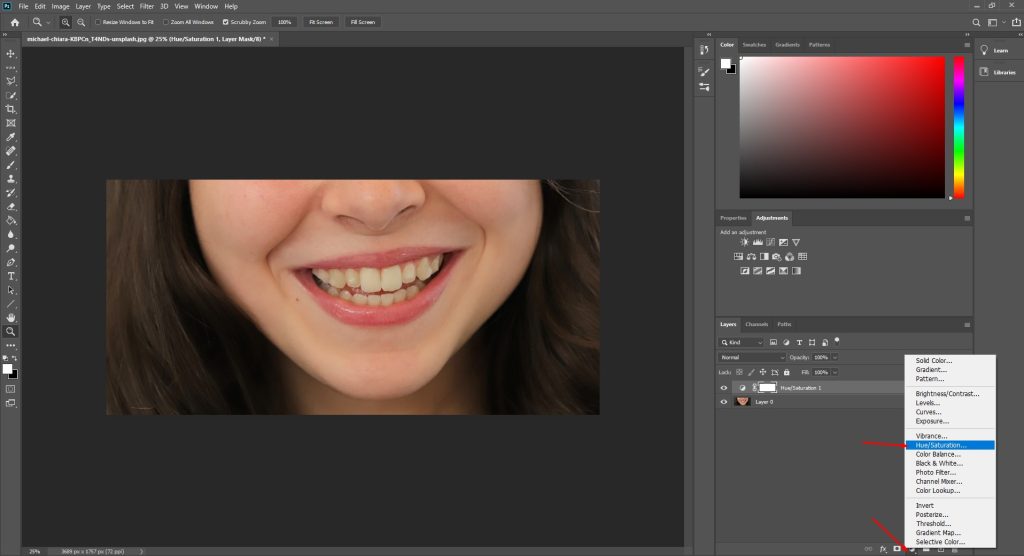Select the Type tool

pyautogui.click(x=11, y=275)
